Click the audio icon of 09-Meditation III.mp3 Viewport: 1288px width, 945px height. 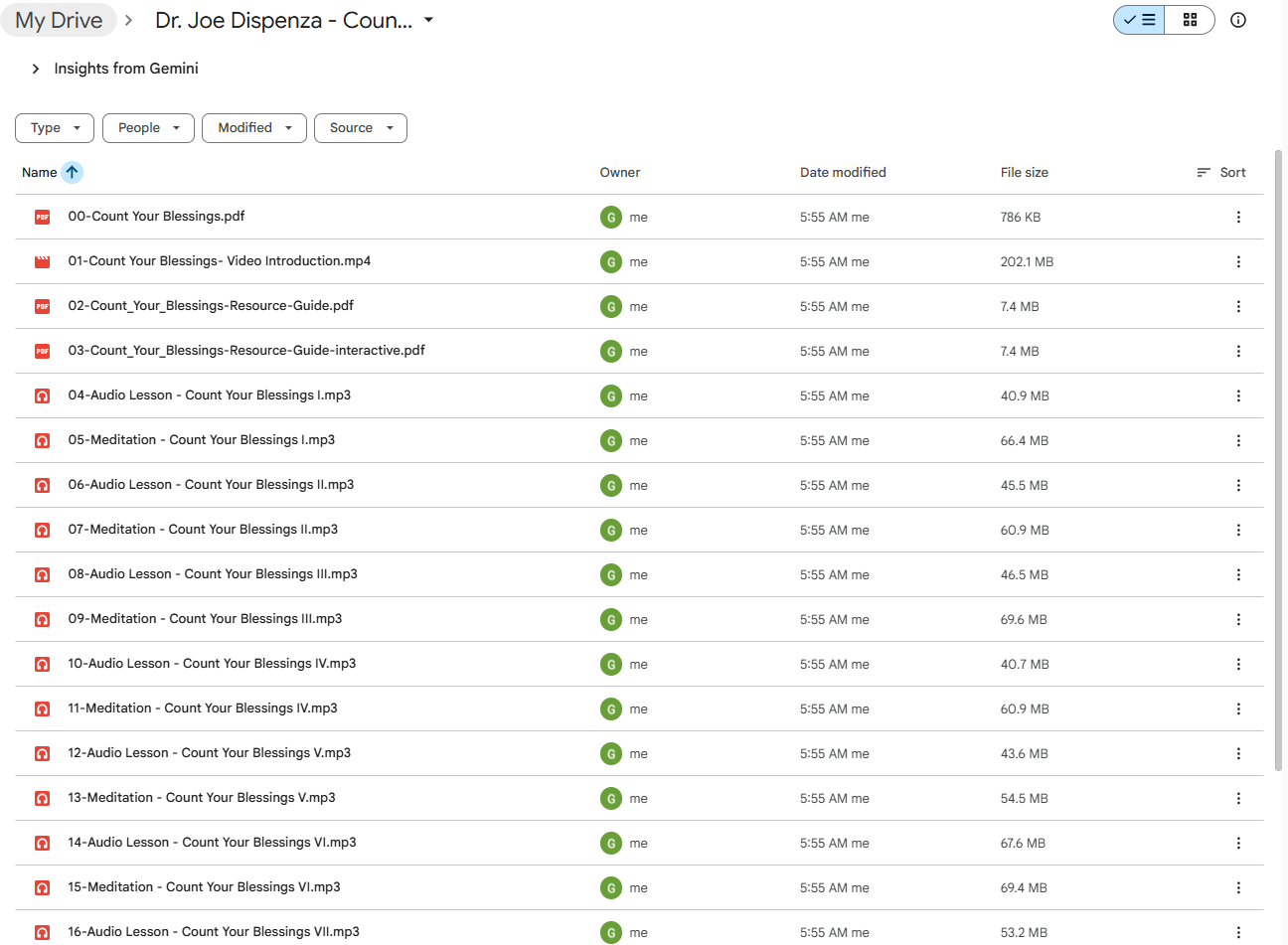(x=42, y=619)
